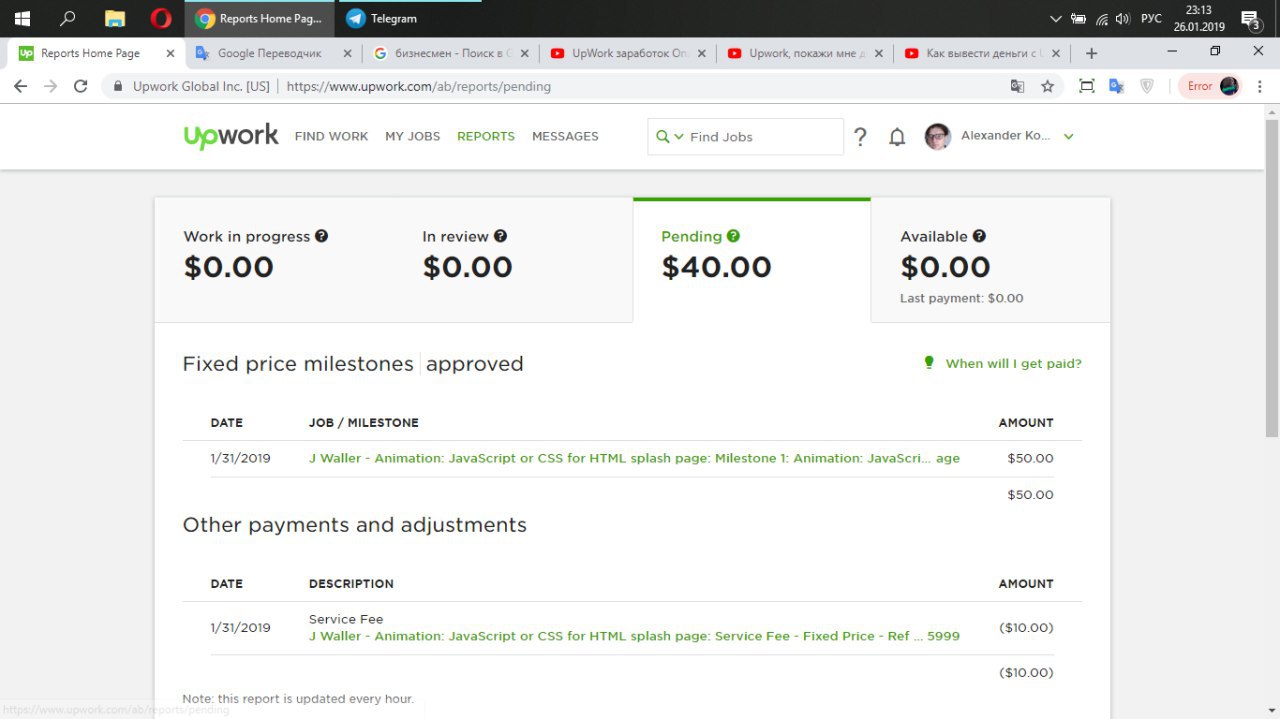Click the address bar URL

[x=419, y=86]
